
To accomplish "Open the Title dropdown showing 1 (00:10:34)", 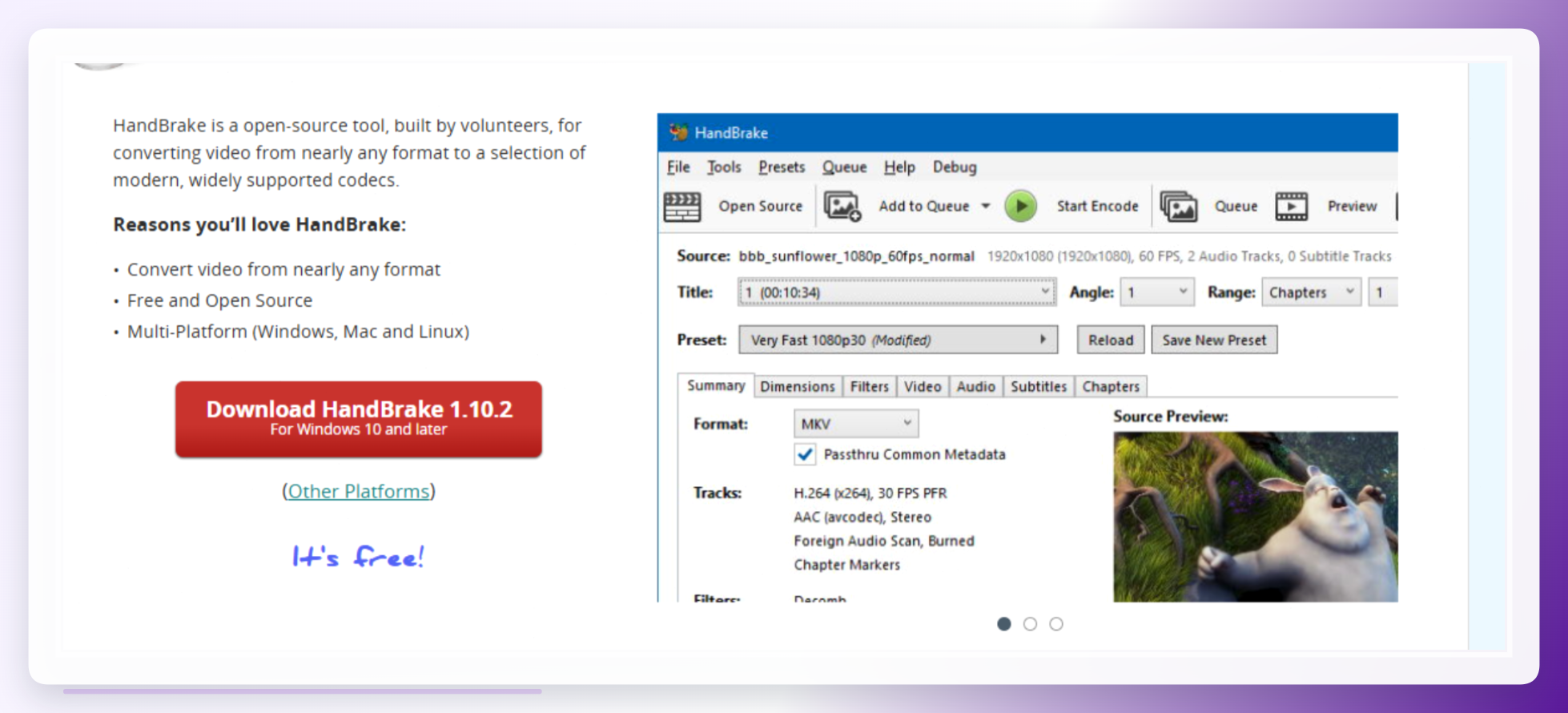I will (897, 292).
